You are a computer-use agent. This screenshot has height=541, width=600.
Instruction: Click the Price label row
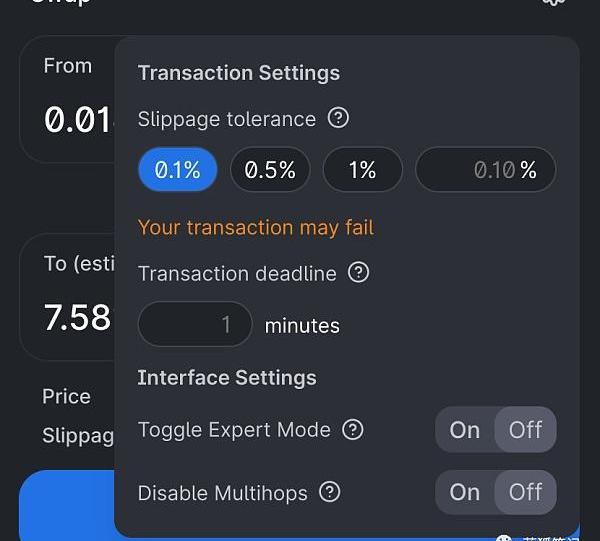click(x=67, y=396)
